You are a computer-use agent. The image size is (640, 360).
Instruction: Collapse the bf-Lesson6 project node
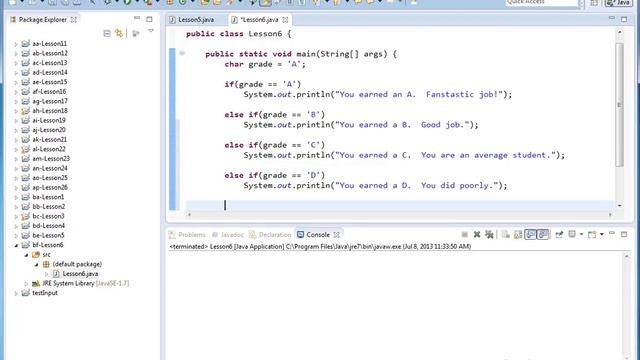coord(16,245)
